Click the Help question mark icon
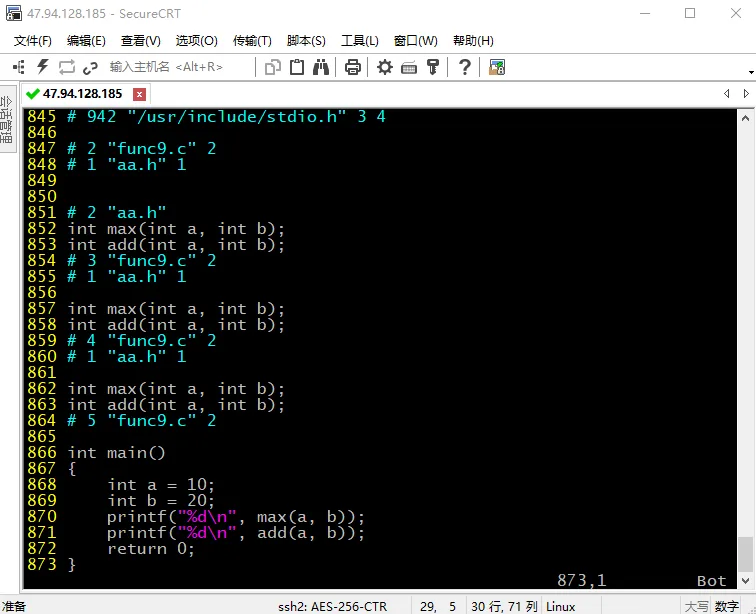Viewport: 756px width, 614px height. 465,67
